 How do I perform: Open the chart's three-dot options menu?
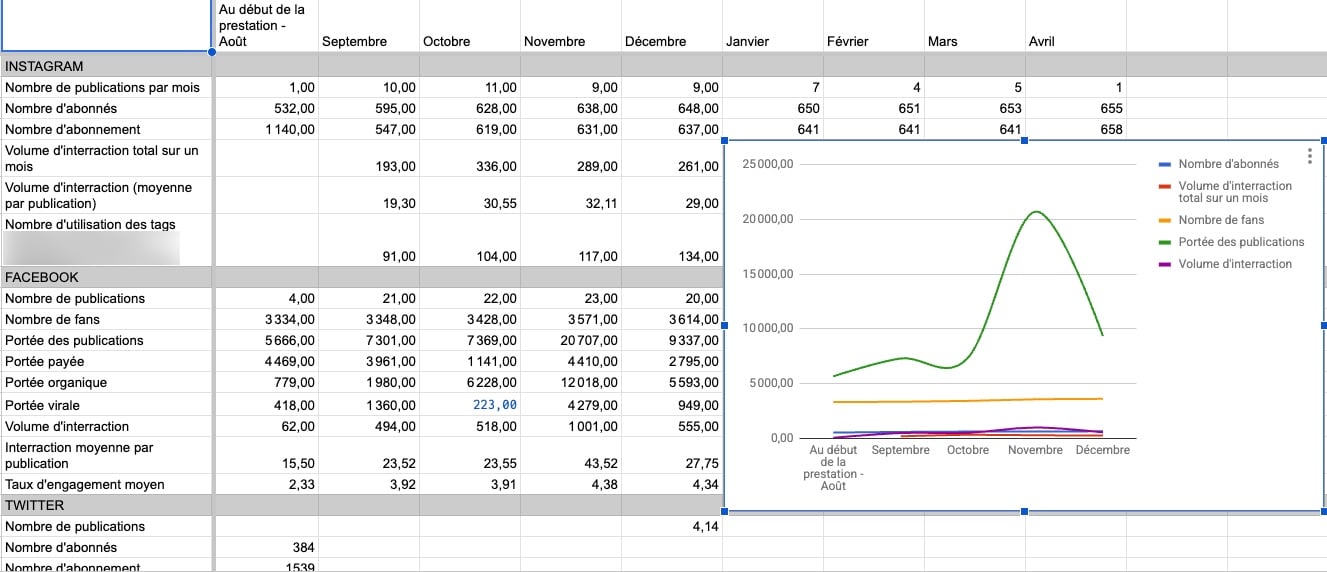click(x=1310, y=157)
